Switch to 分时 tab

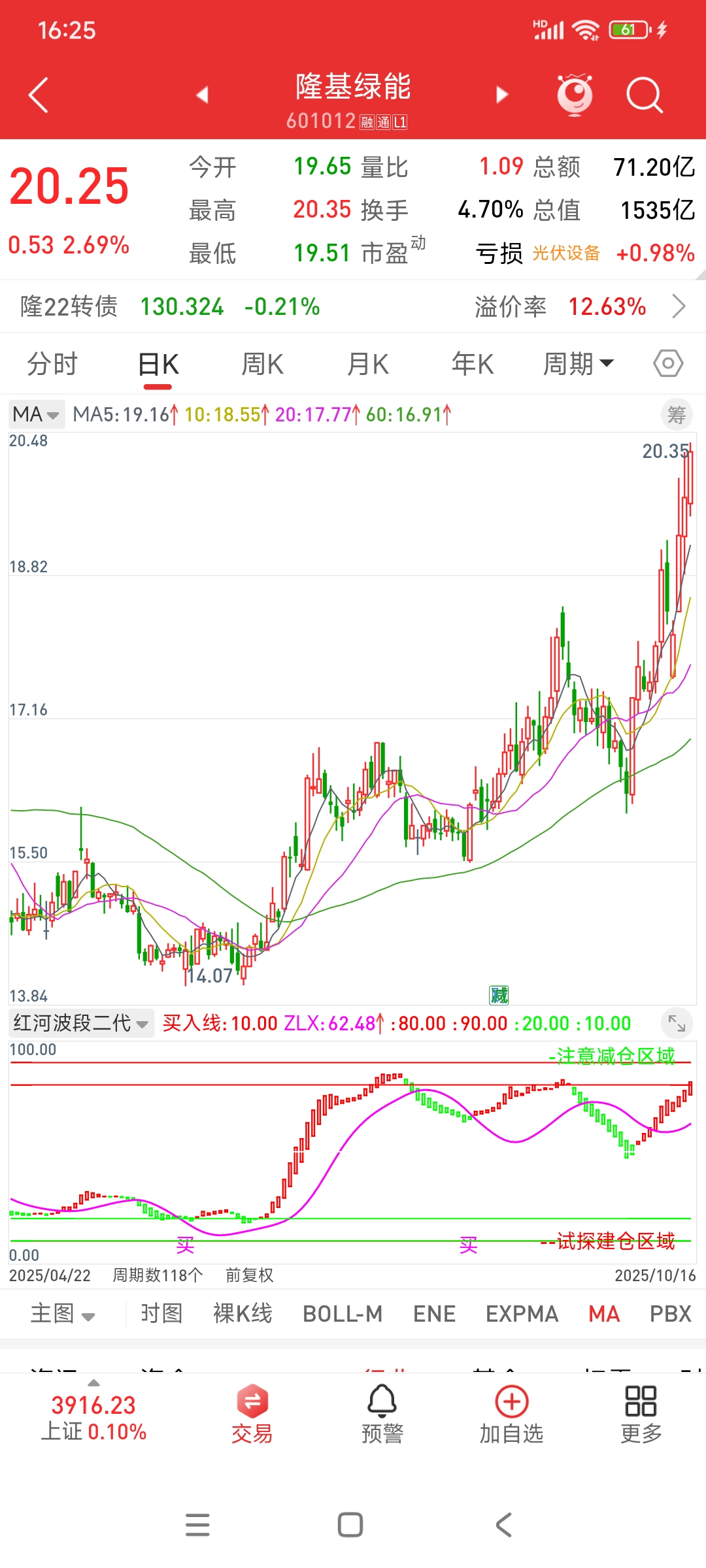coord(52,364)
